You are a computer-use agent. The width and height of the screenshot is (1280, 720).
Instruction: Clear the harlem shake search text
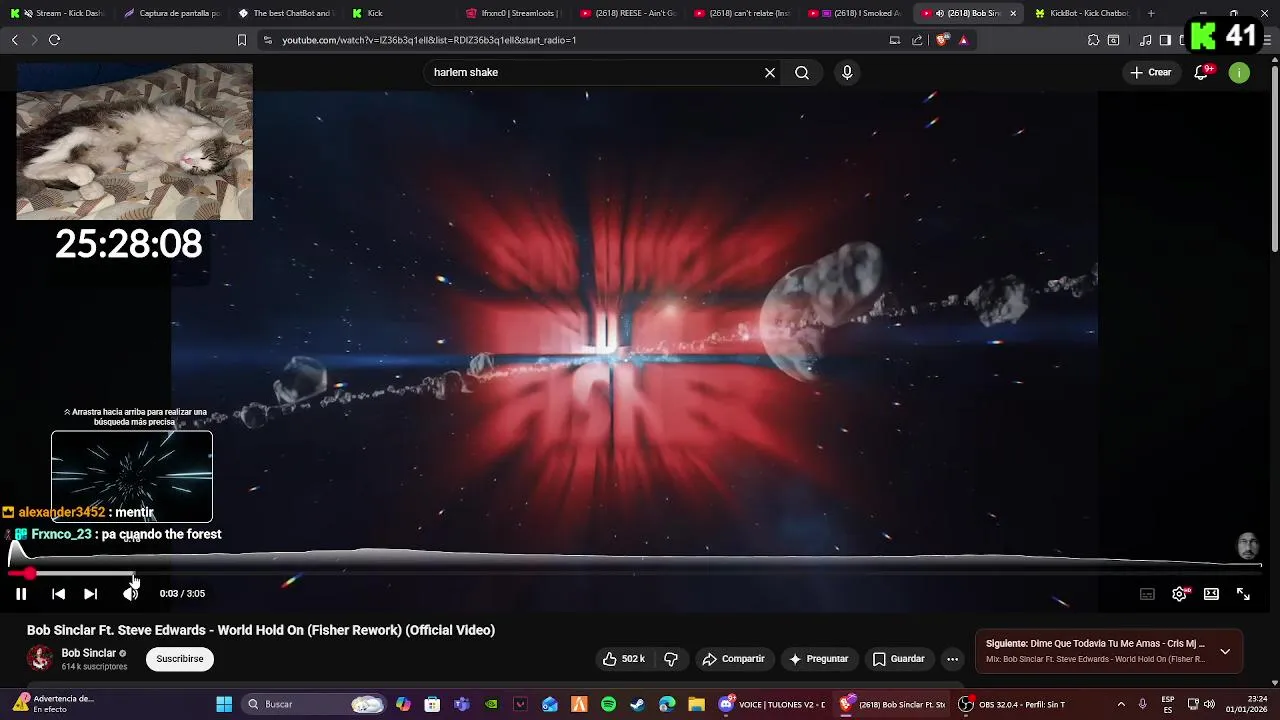pyautogui.click(x=770, y=73)
